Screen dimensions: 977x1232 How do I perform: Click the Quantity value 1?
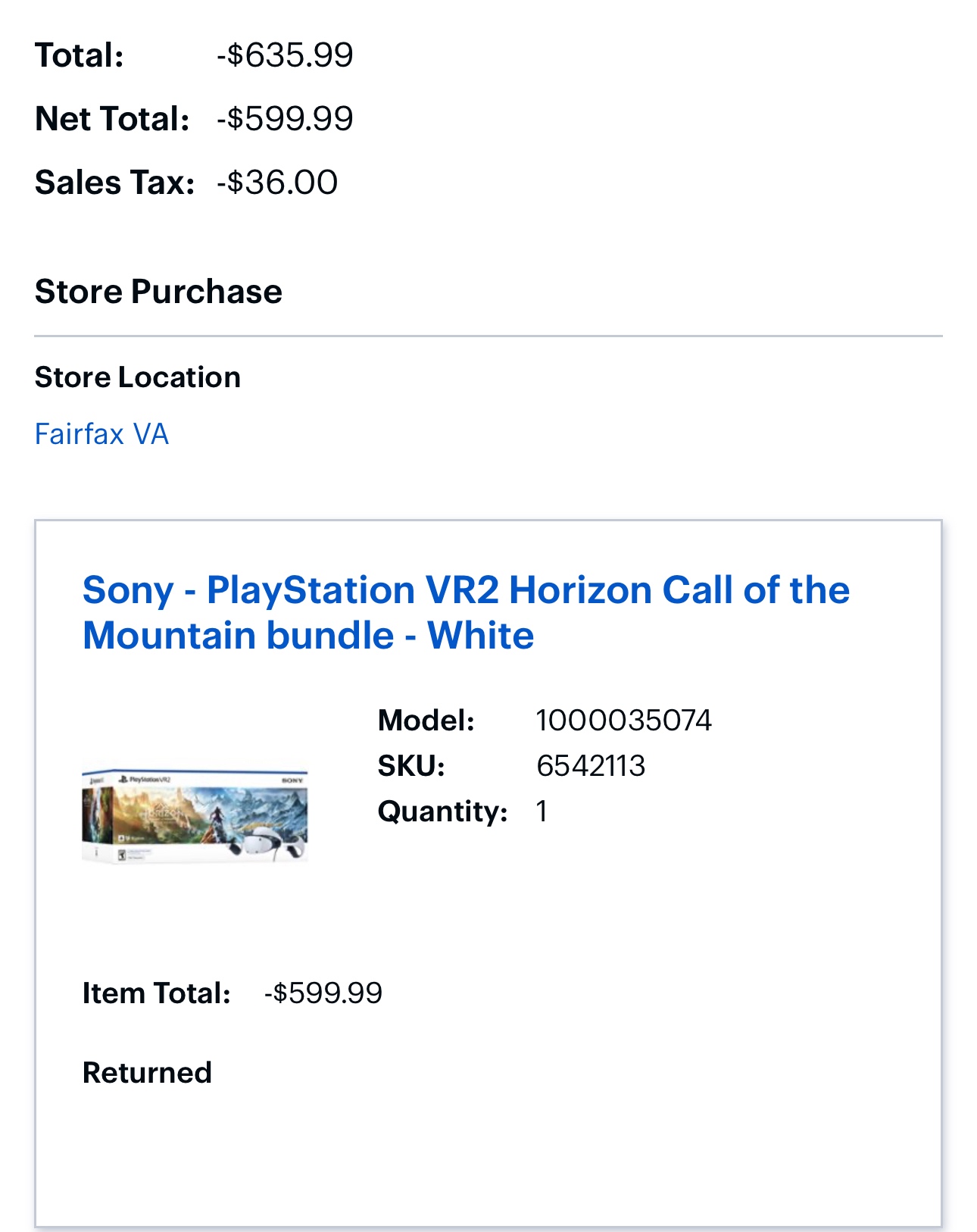pos(542,811)
